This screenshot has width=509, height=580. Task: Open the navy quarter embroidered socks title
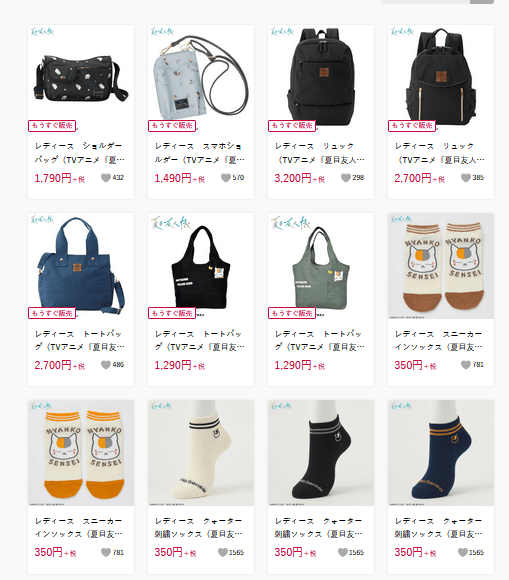(439, 527)
